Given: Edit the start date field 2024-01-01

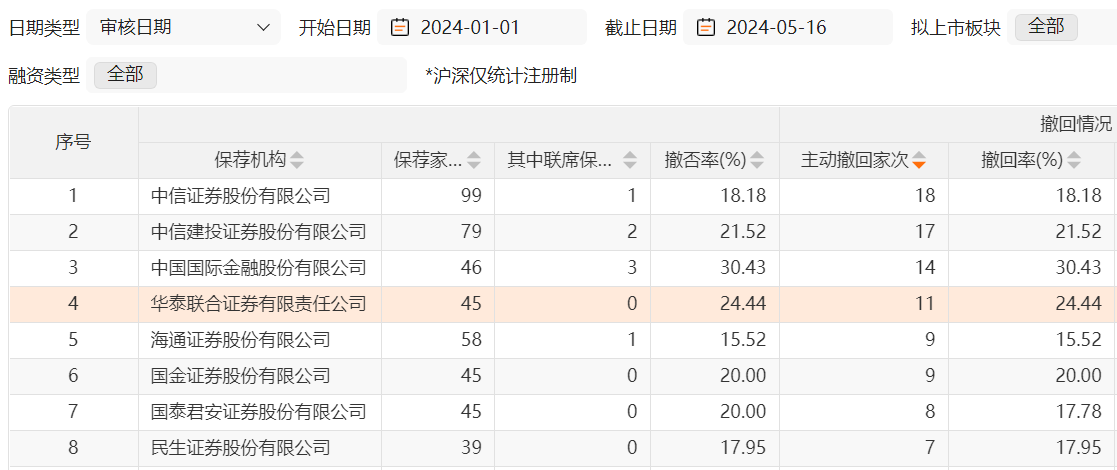Looking at the screenshot, I should (x=482, y=28).
